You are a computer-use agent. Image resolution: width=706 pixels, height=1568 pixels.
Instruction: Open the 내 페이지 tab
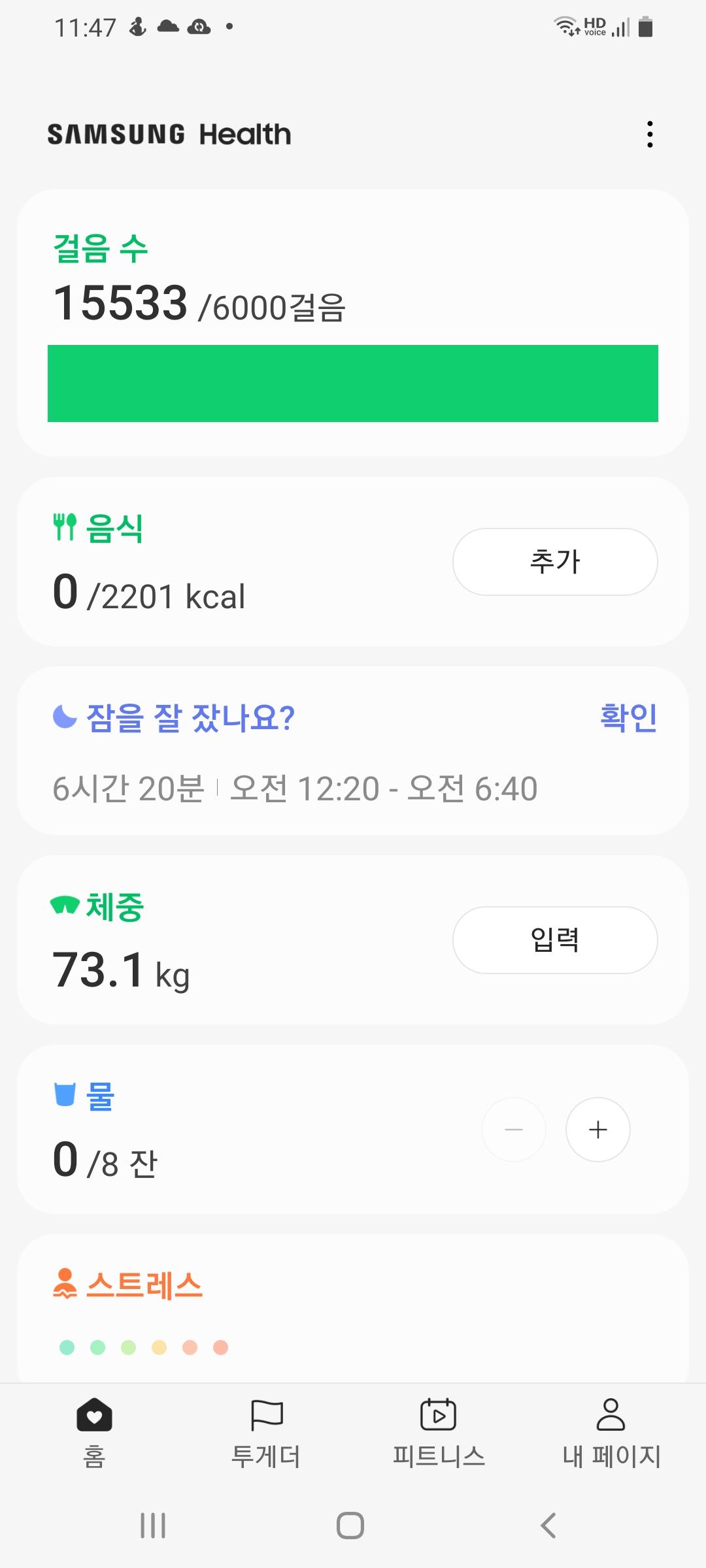tap(611, 1431)
